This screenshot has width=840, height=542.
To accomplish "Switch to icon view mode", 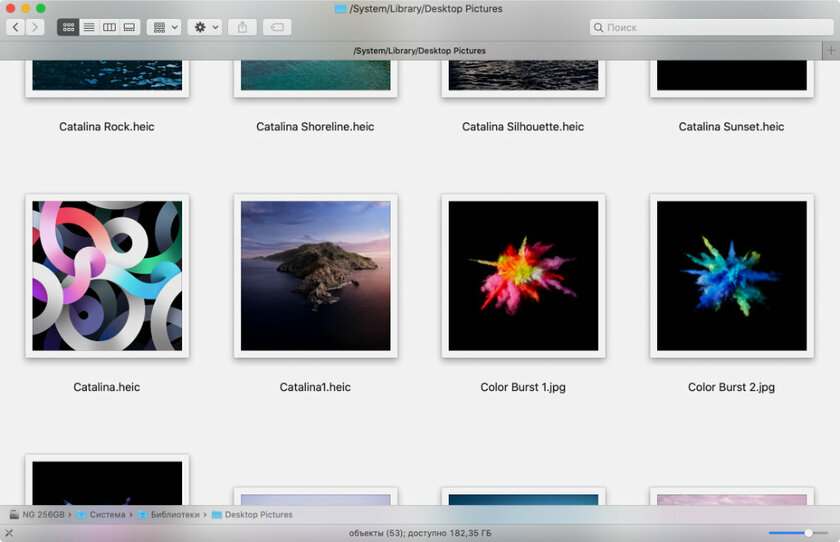I will (x=68, y=27).
